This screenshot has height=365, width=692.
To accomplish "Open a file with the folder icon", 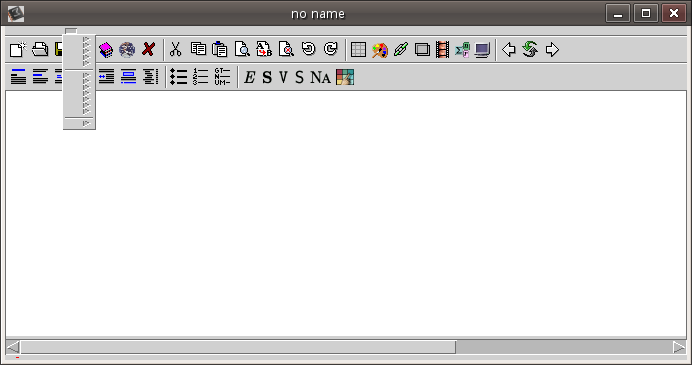I will (40, 49).
